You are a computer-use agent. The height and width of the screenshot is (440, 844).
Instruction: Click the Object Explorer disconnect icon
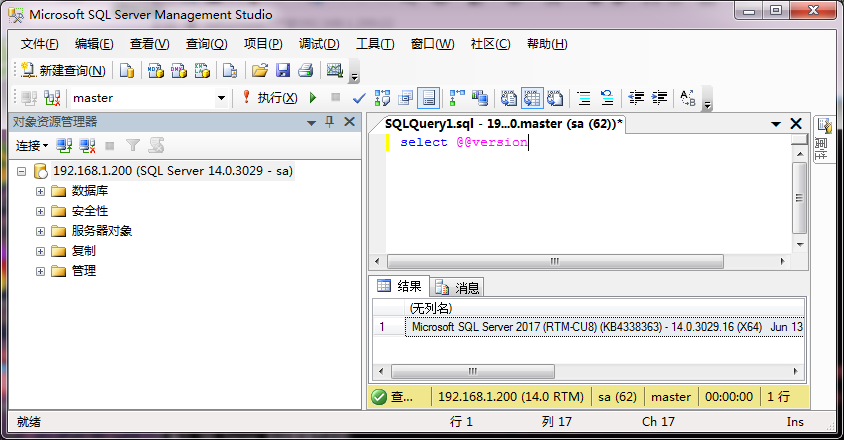[87, 145]
